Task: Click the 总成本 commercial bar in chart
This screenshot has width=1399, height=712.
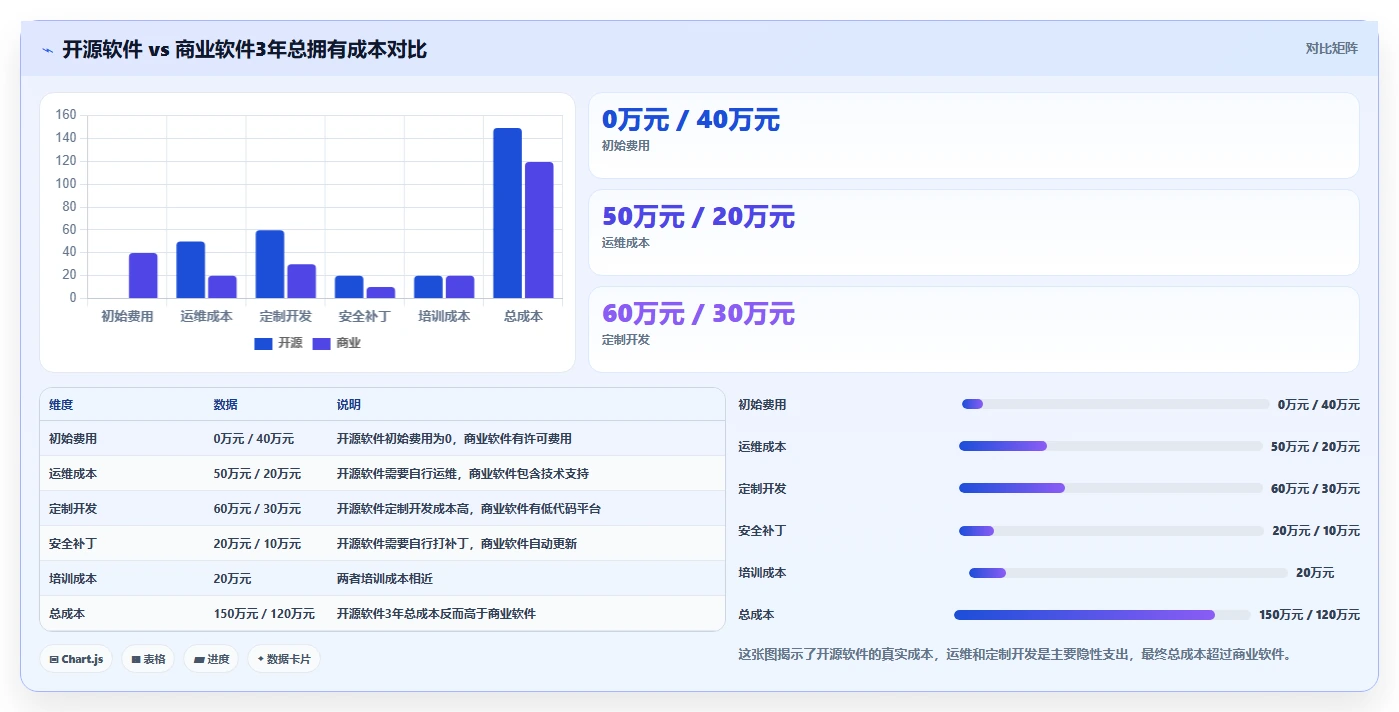Action: click(539, 230)
